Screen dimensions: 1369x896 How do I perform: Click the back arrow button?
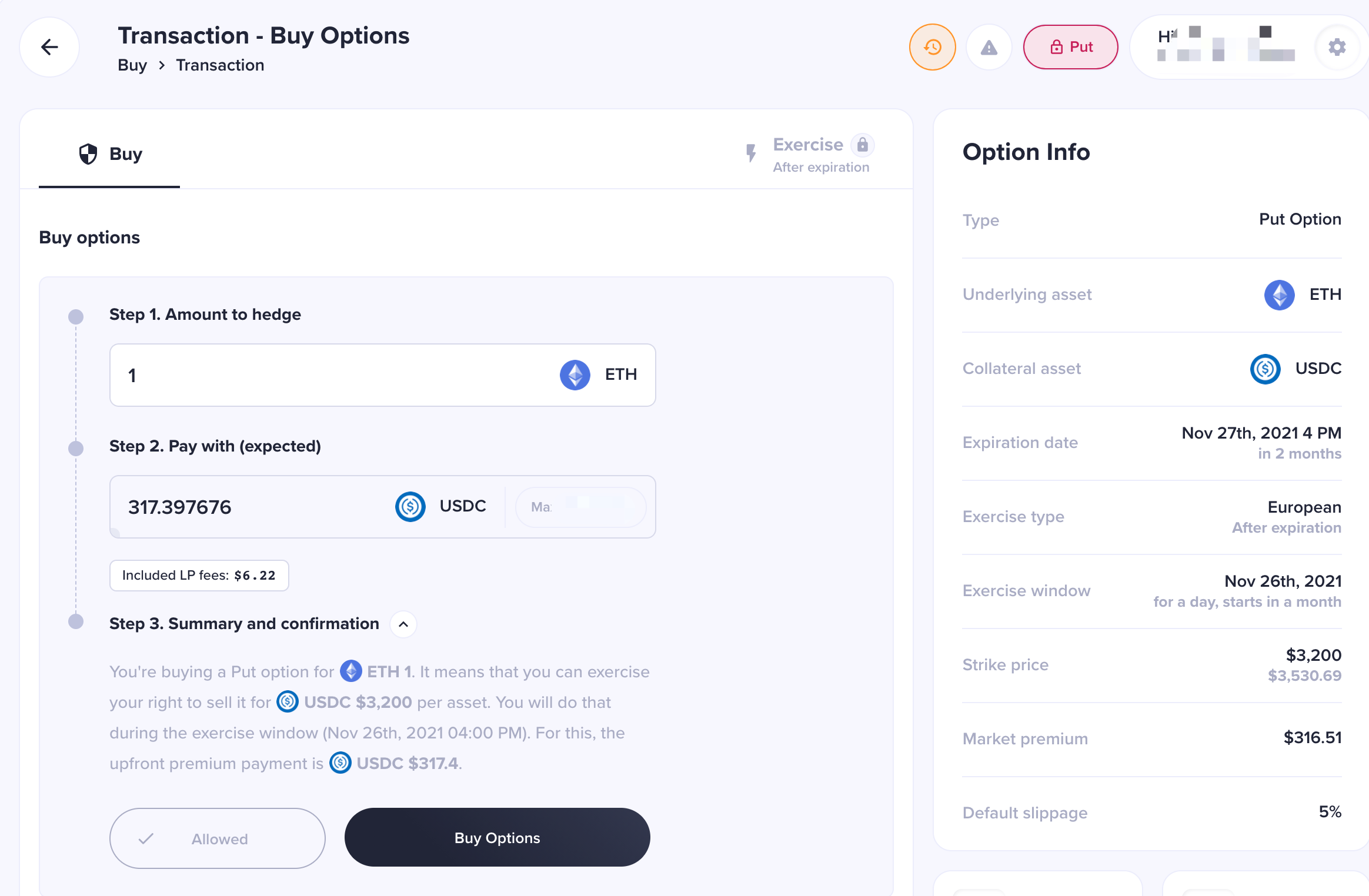coord(49,47)
